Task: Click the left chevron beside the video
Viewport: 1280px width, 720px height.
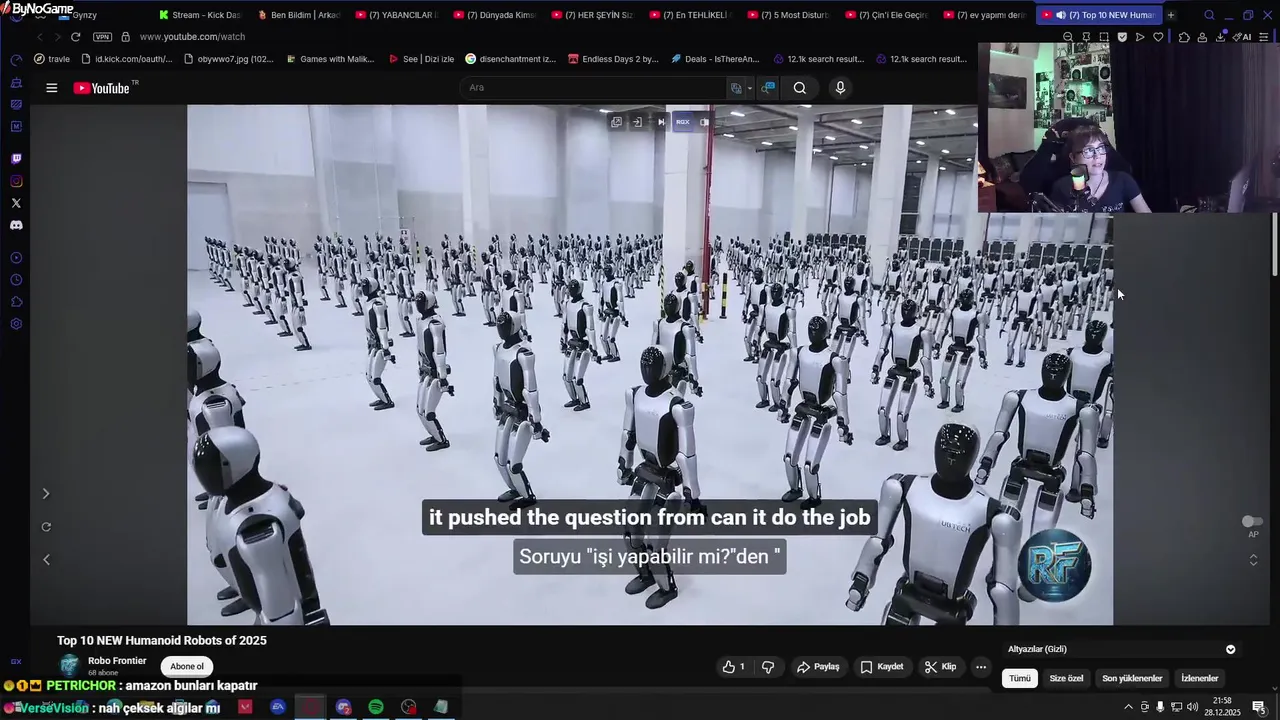Action: [46, 560]
